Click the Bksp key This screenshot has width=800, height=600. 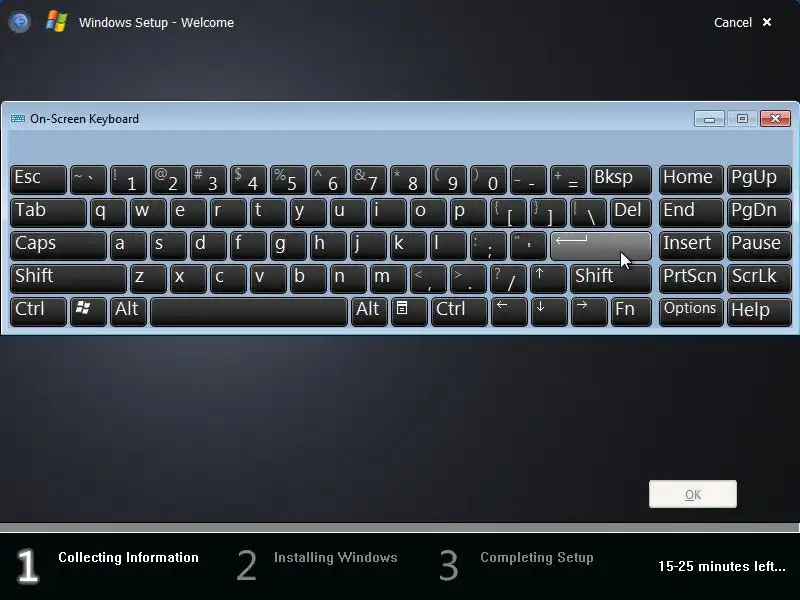pos(620,180)
